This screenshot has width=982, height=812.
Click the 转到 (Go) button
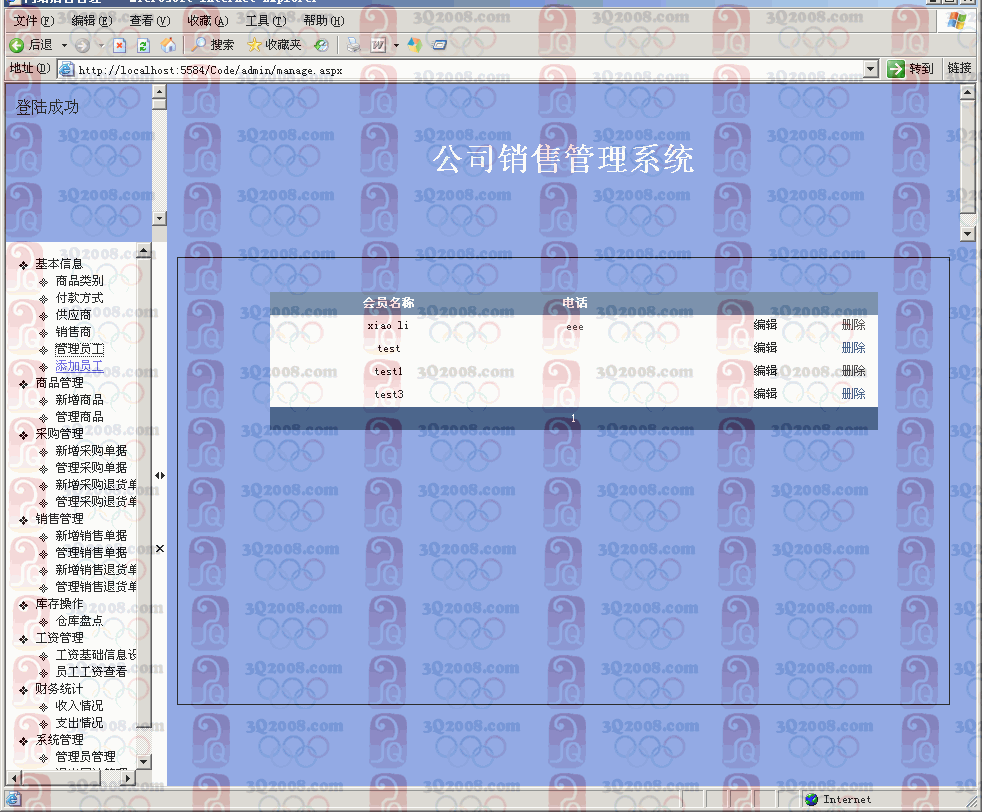(911, 69)
